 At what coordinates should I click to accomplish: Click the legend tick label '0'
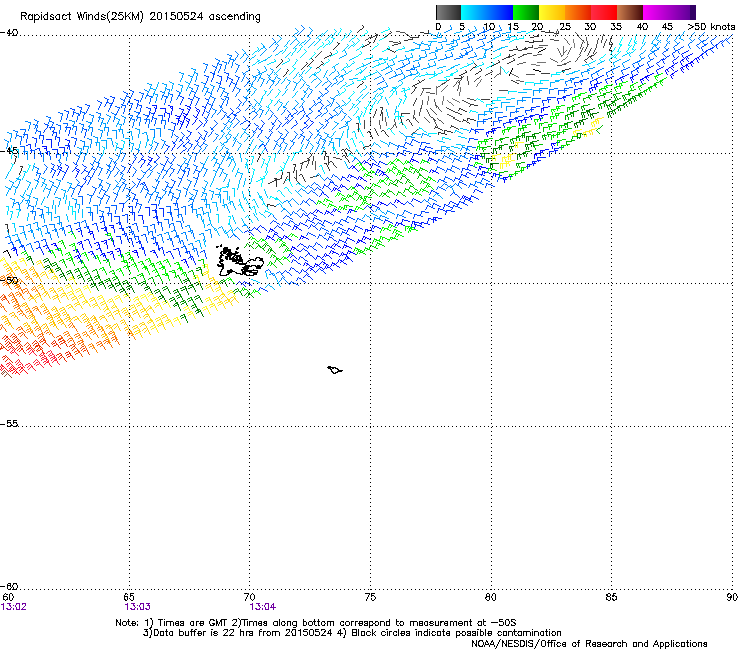pos(438,27)
